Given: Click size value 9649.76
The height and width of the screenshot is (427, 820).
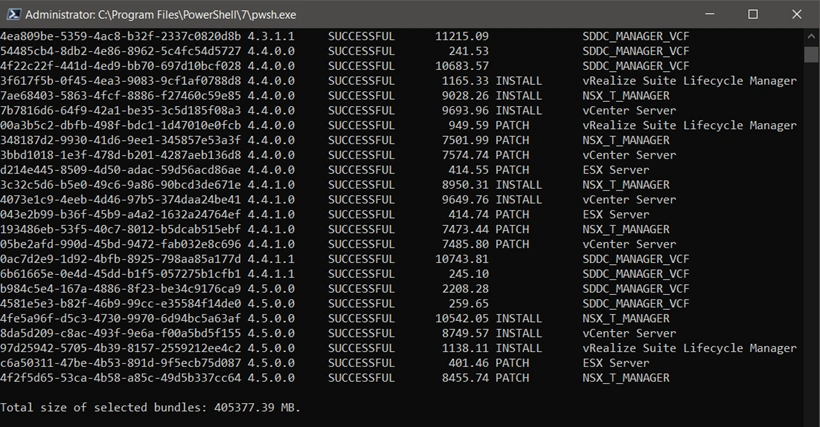Looking at the screenshot, I should click(x=465, y=200).
